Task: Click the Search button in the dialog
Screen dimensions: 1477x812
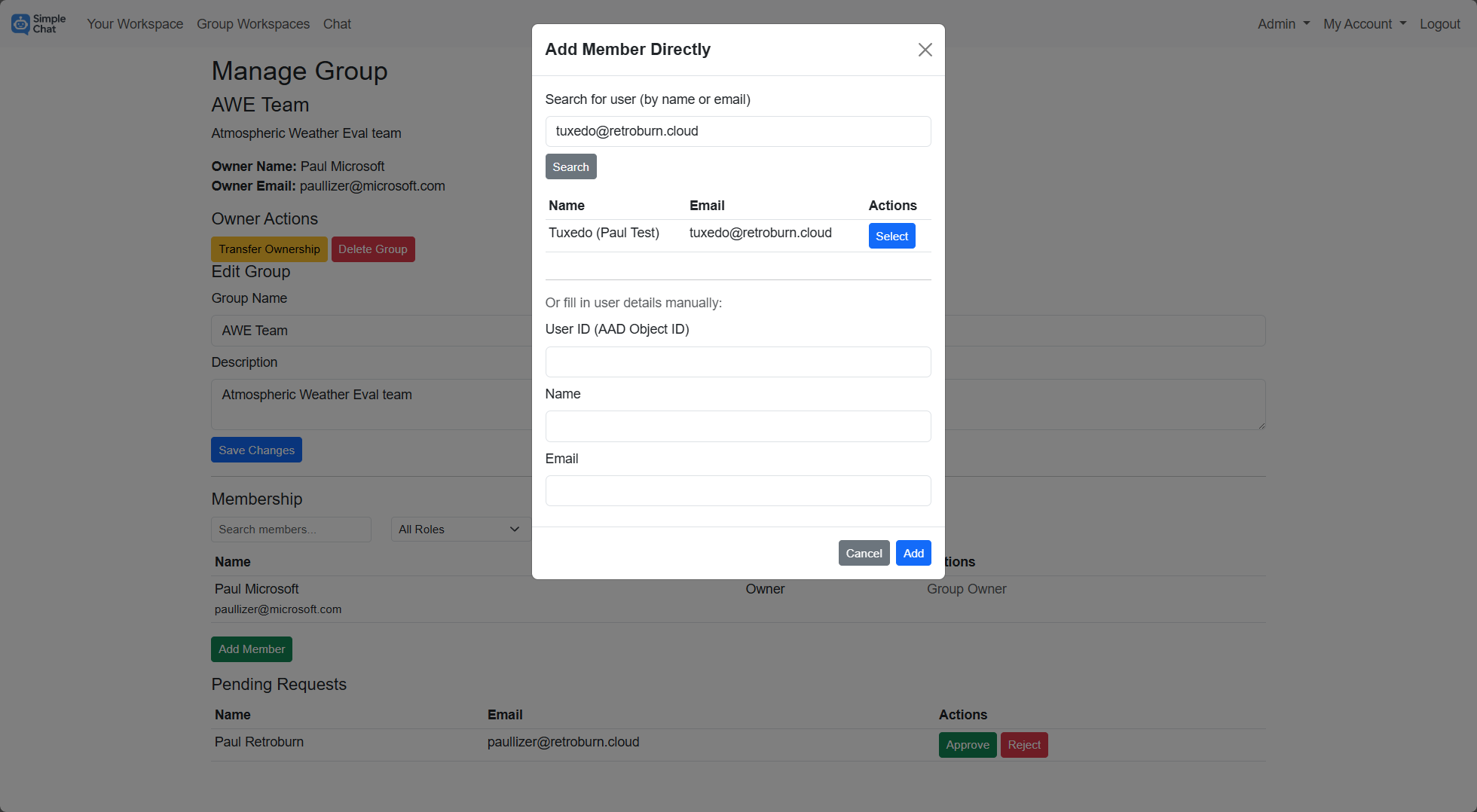Action: (570, 166)
